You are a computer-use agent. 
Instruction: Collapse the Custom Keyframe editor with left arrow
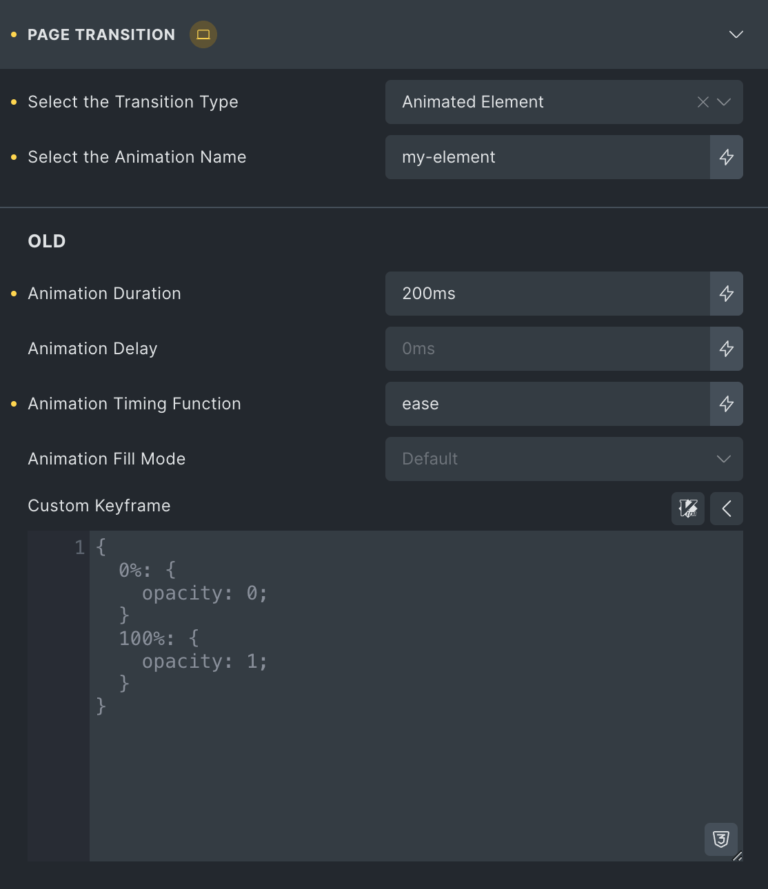tap(726, 509)
